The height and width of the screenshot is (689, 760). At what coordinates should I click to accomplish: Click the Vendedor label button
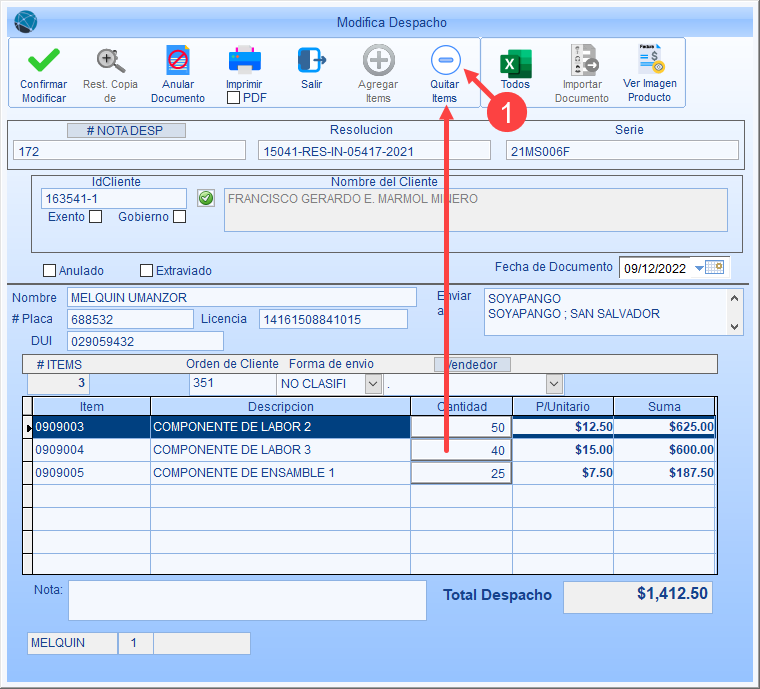(472, 364)
